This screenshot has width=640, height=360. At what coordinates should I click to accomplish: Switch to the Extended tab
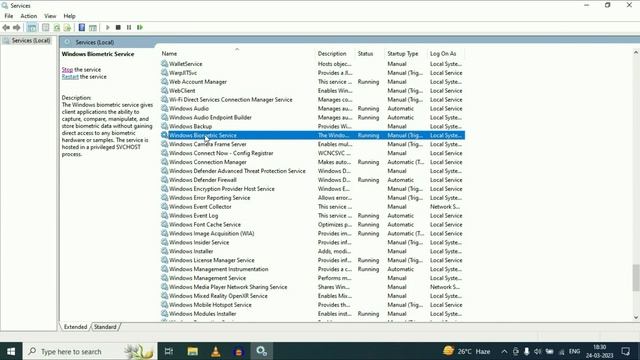76,327
